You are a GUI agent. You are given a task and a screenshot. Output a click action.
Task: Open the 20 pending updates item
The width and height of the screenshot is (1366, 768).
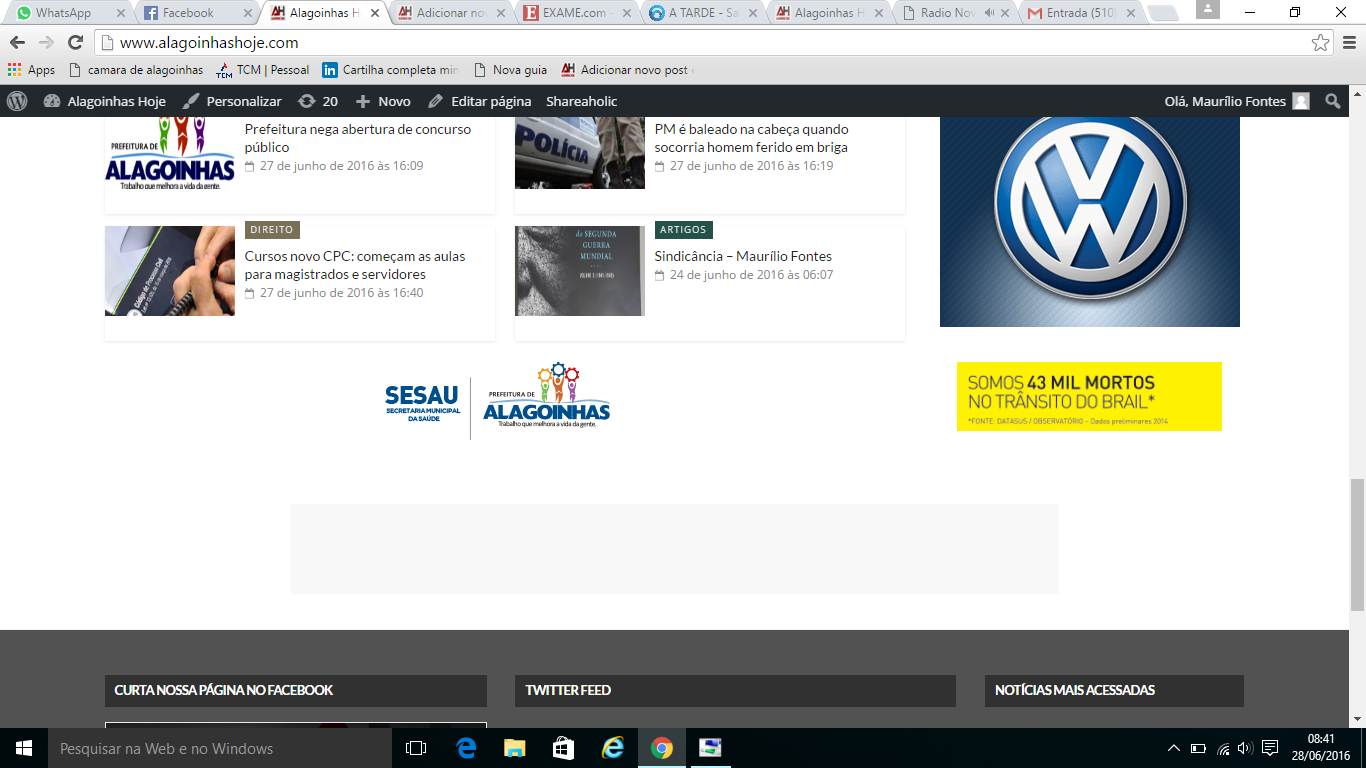(318, 101)
